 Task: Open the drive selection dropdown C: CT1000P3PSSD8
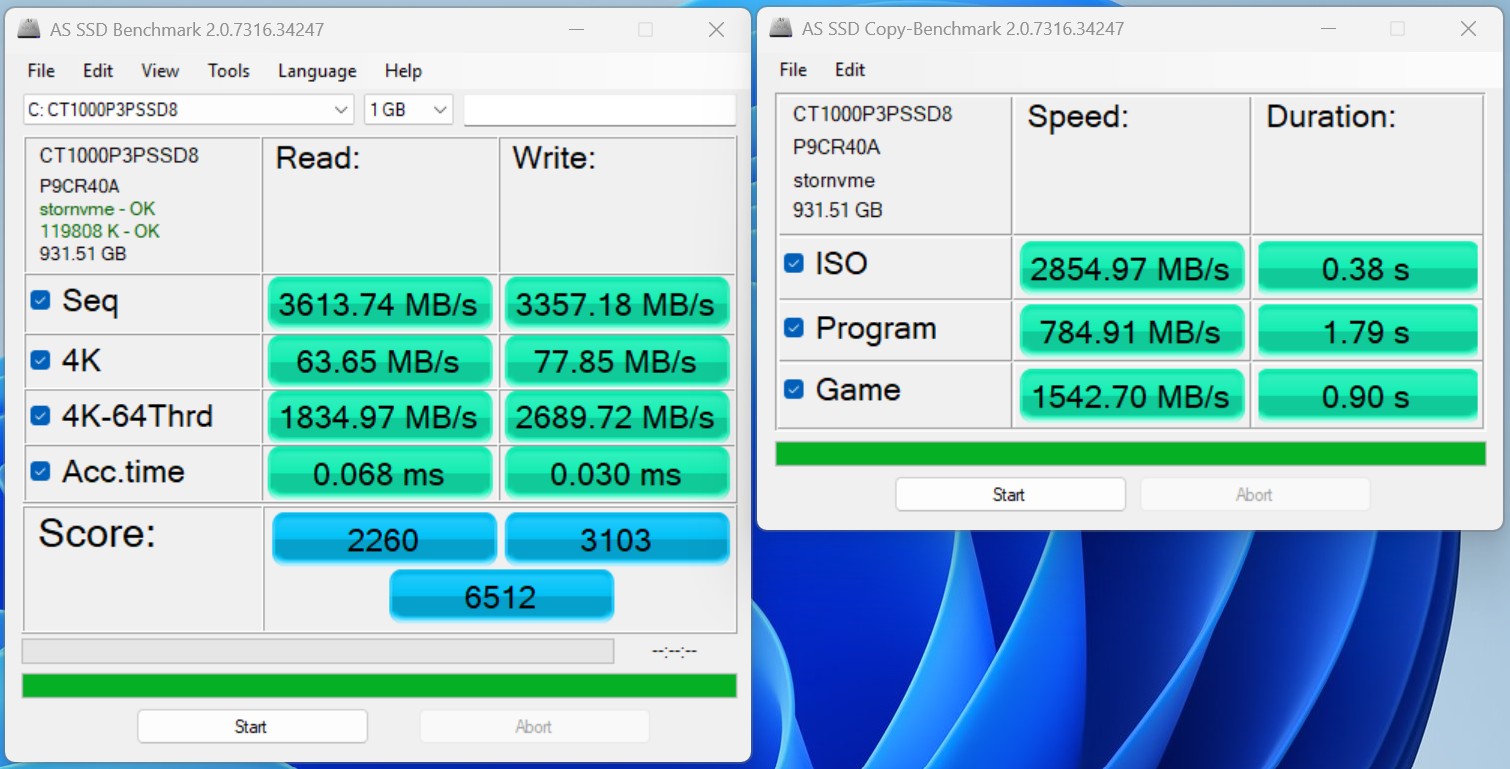tap(188, 110)
